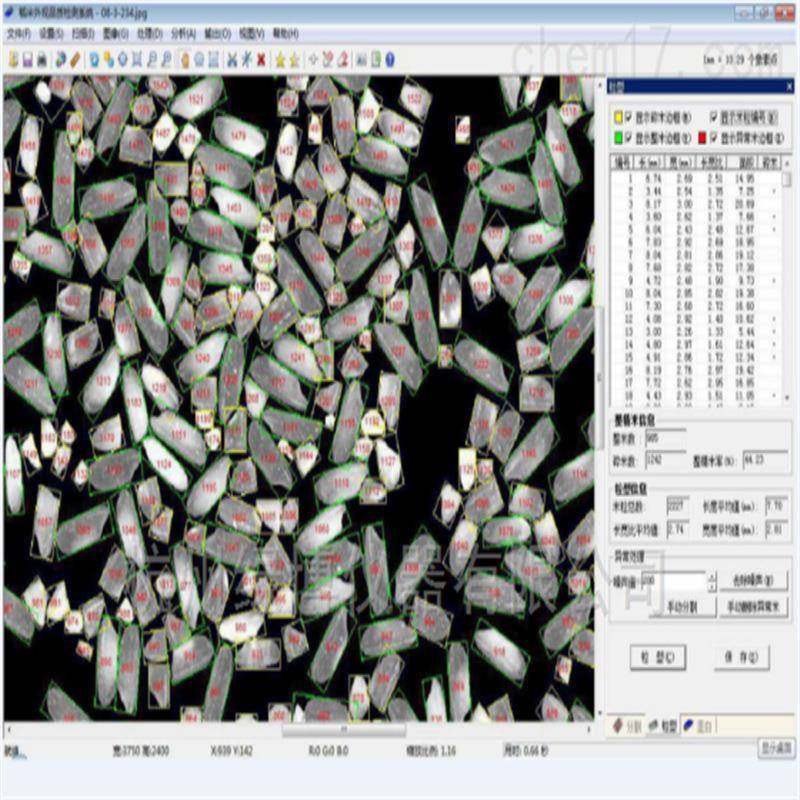Click the multicolored globe toolbar icon
800x800 pixels.
[60, 60]
